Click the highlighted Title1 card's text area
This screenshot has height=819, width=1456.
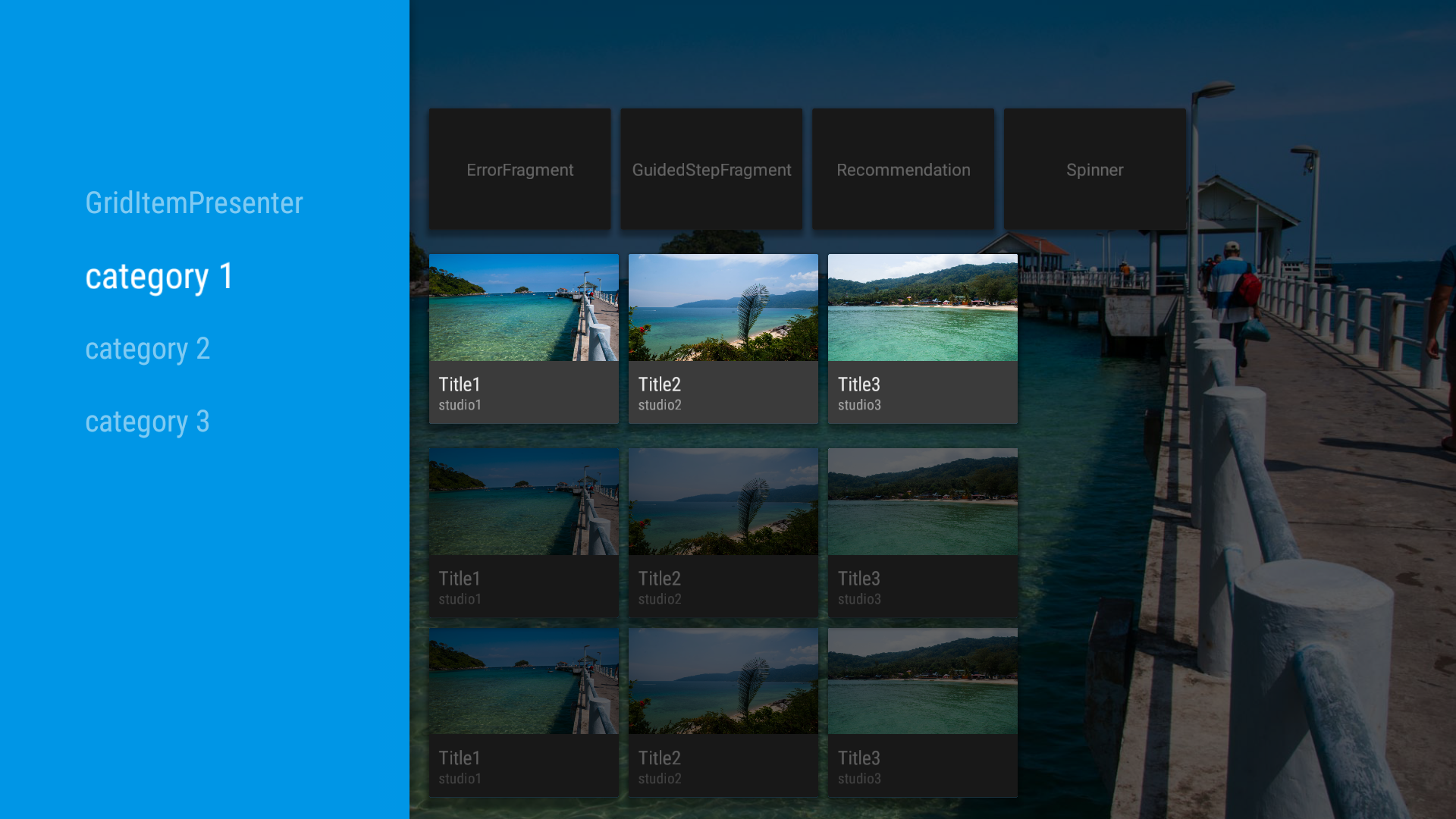coord(523,392)
